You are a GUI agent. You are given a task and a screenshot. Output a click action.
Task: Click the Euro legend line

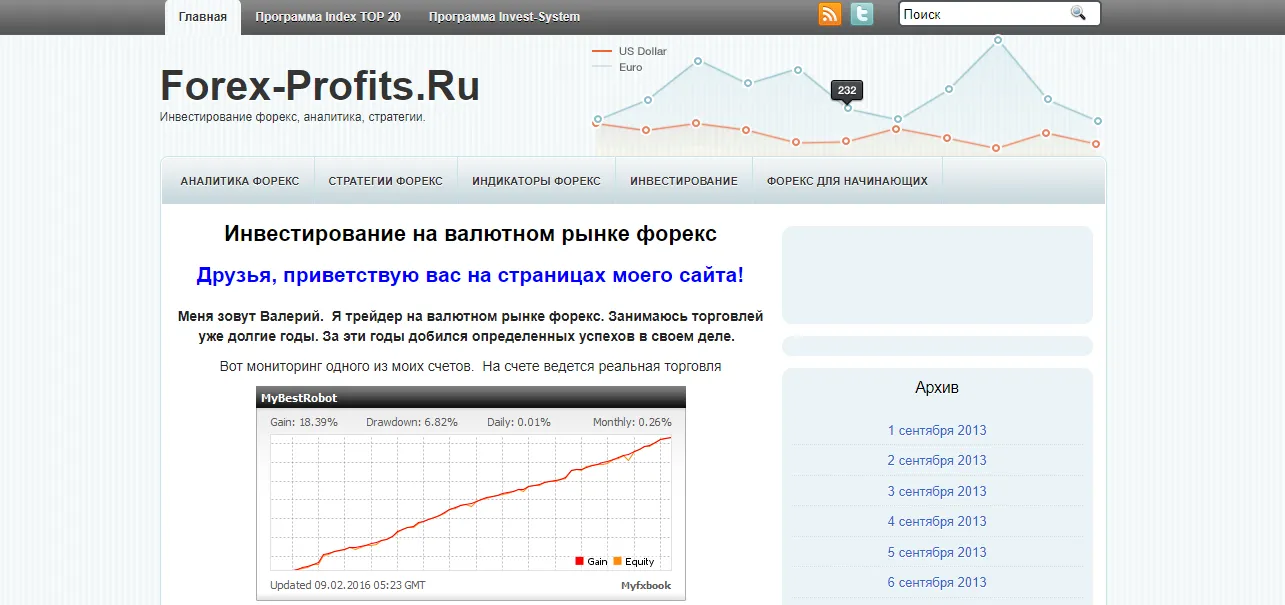tap(602, 67)
